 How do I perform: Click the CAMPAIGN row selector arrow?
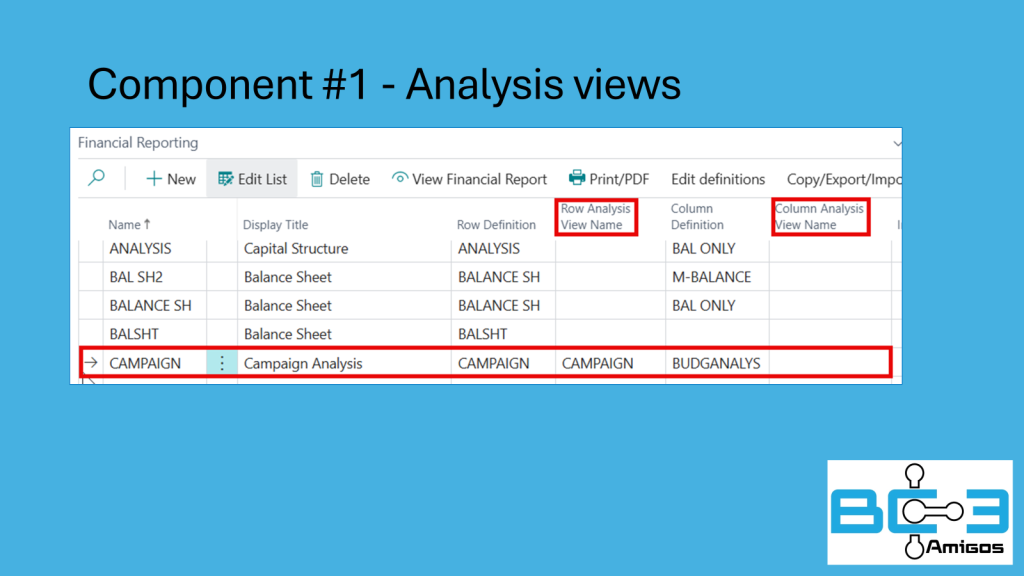[91, 363]
